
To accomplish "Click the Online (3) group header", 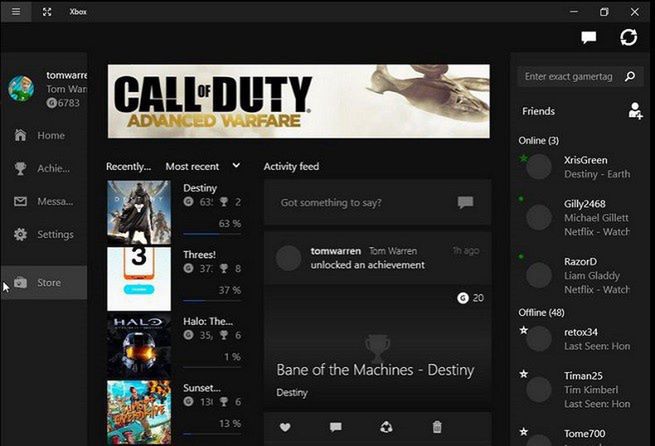I will [x=538, y=140].
